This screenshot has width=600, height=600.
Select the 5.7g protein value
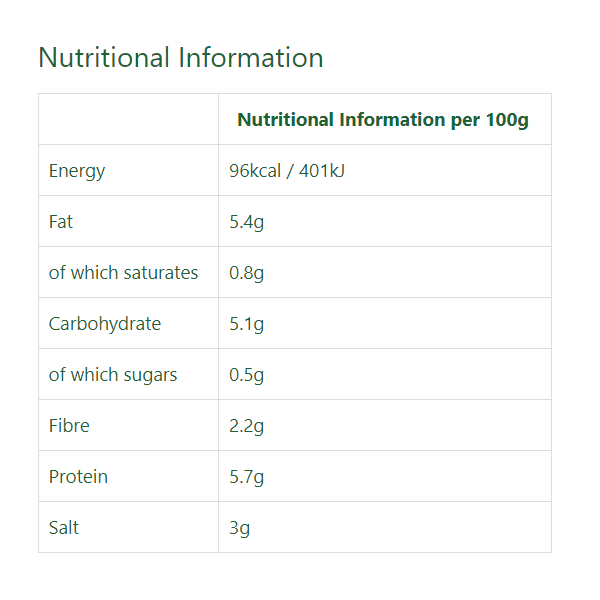point(246,477)
